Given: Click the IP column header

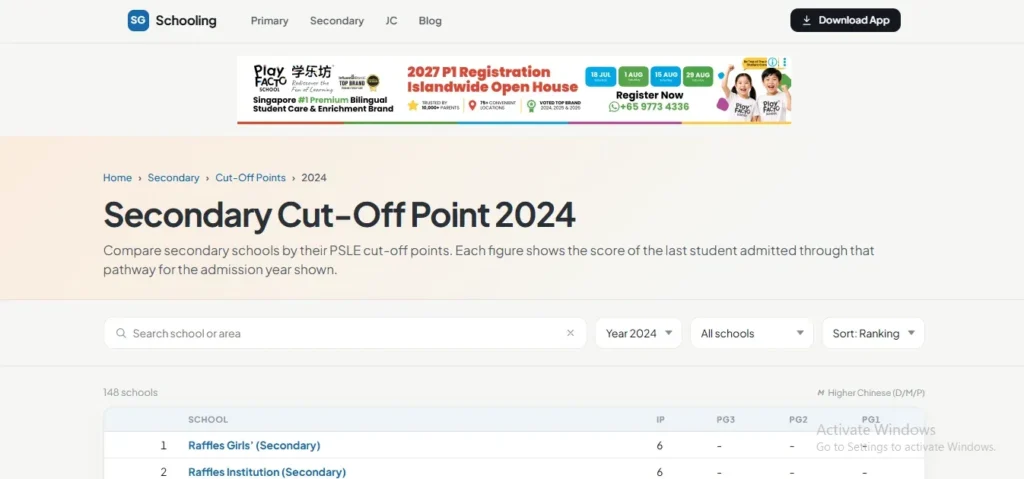Looking at the screenshot, I should tap(660, 420).
